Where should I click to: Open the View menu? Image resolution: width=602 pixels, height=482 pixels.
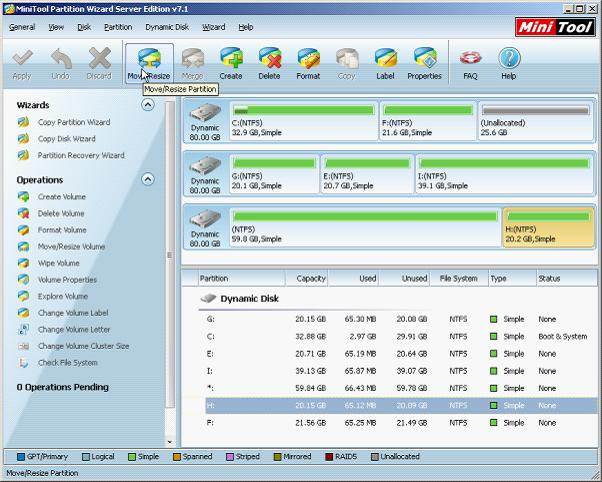coord(56,27)
